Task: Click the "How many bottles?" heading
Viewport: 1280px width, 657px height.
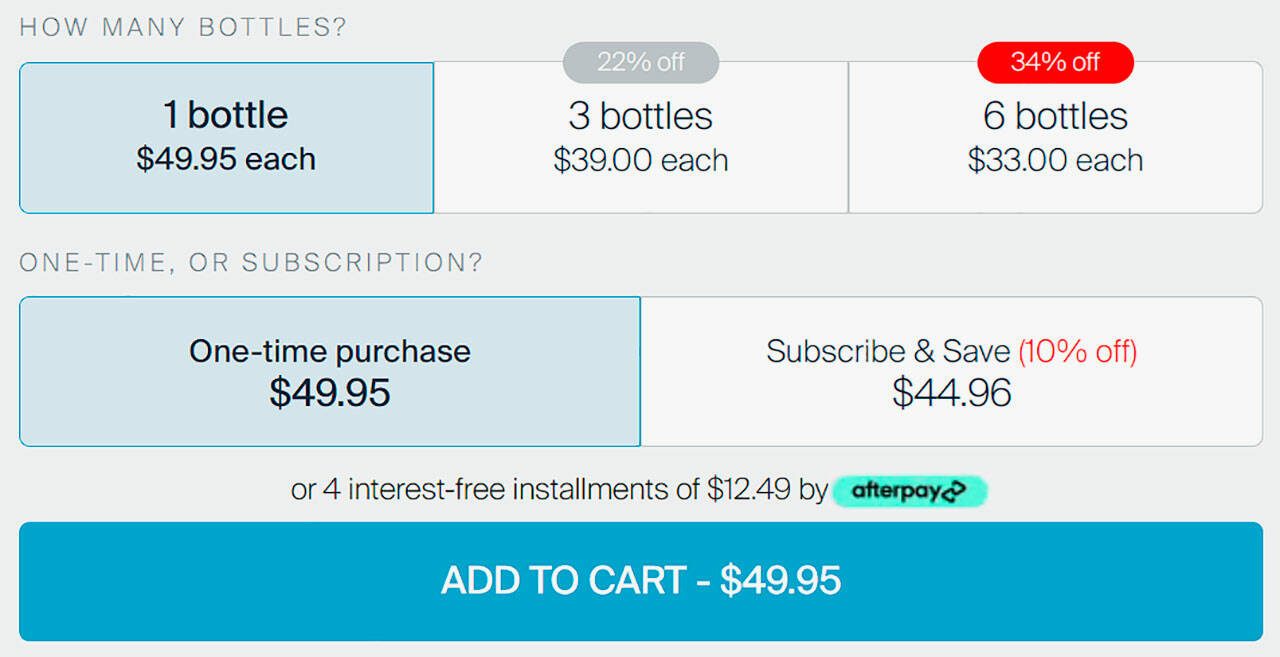Action: [x=183, y=27]
